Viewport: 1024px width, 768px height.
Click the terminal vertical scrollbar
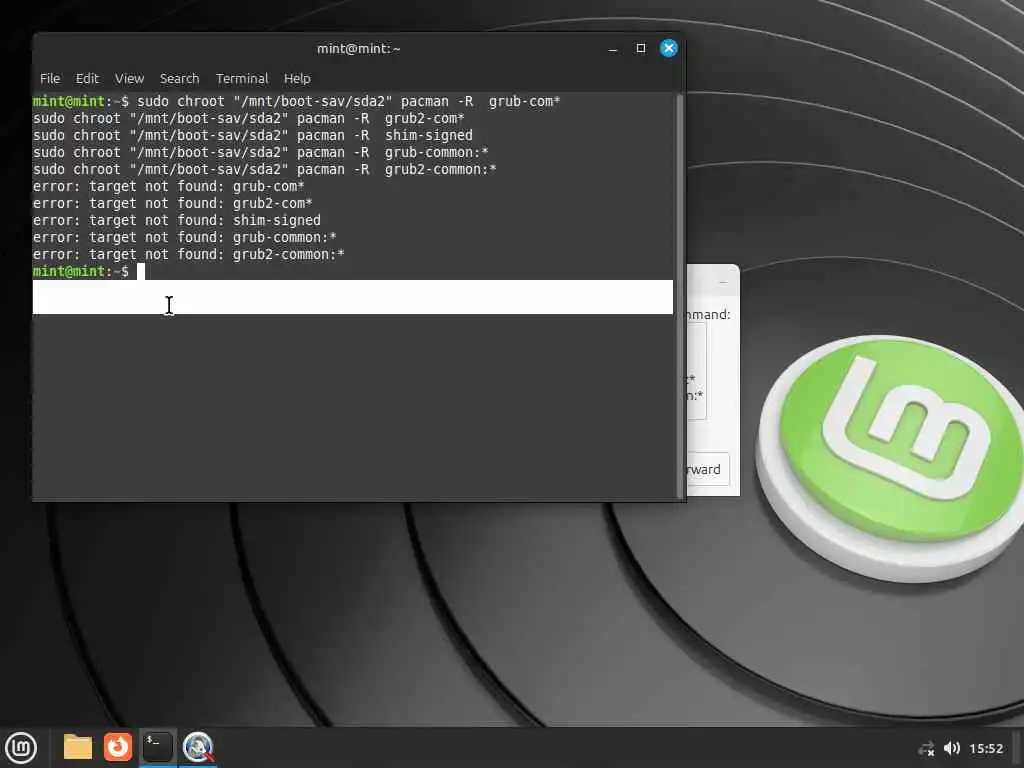click(679, 294)
